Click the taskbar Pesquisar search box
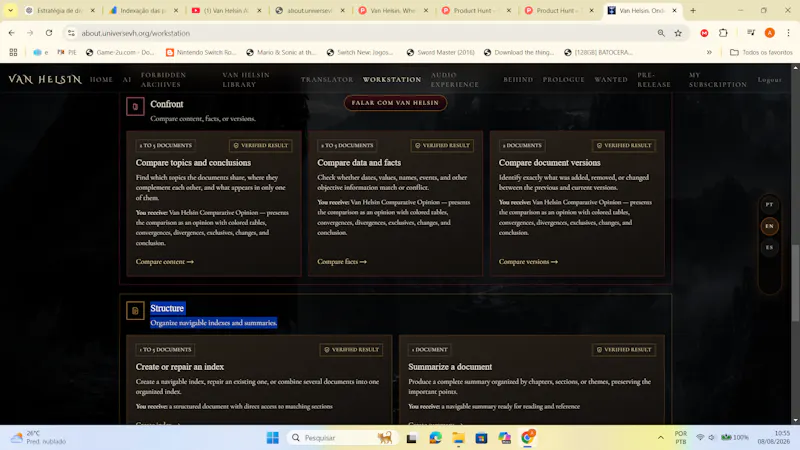800x450 pixels. pos(341,438)
